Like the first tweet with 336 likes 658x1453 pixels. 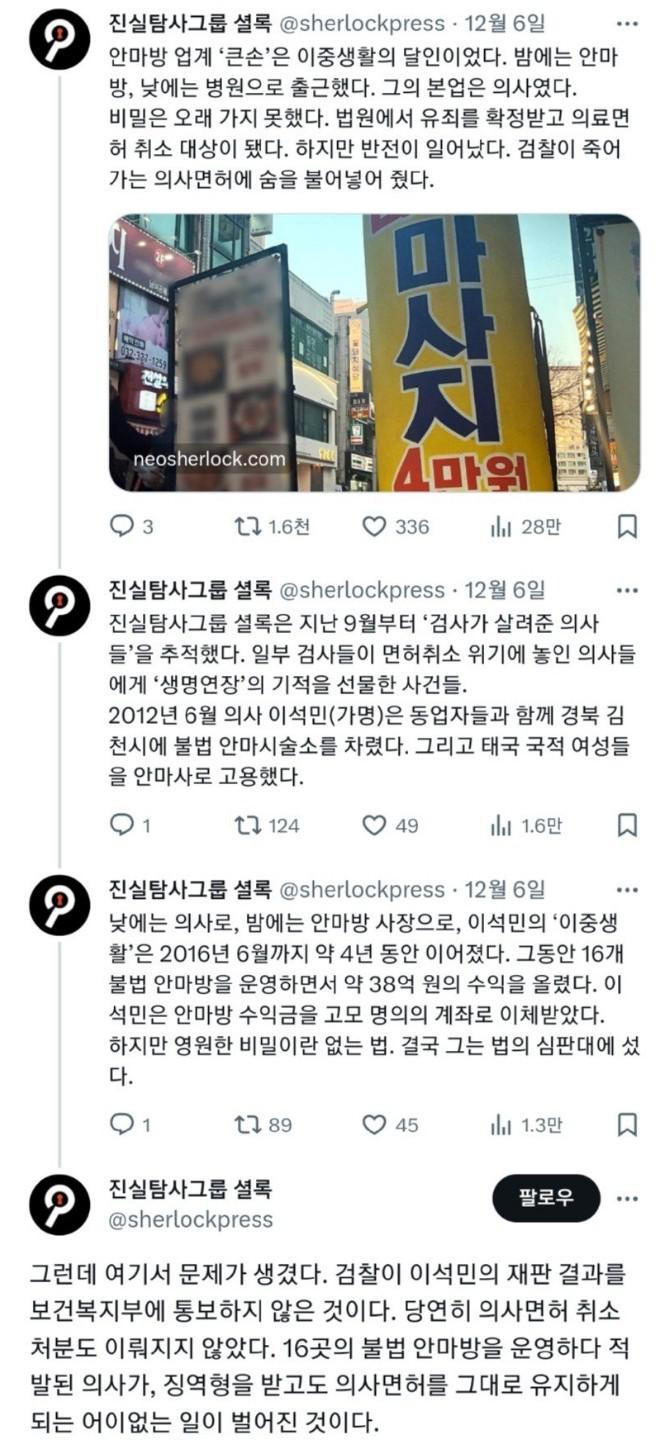395,526
